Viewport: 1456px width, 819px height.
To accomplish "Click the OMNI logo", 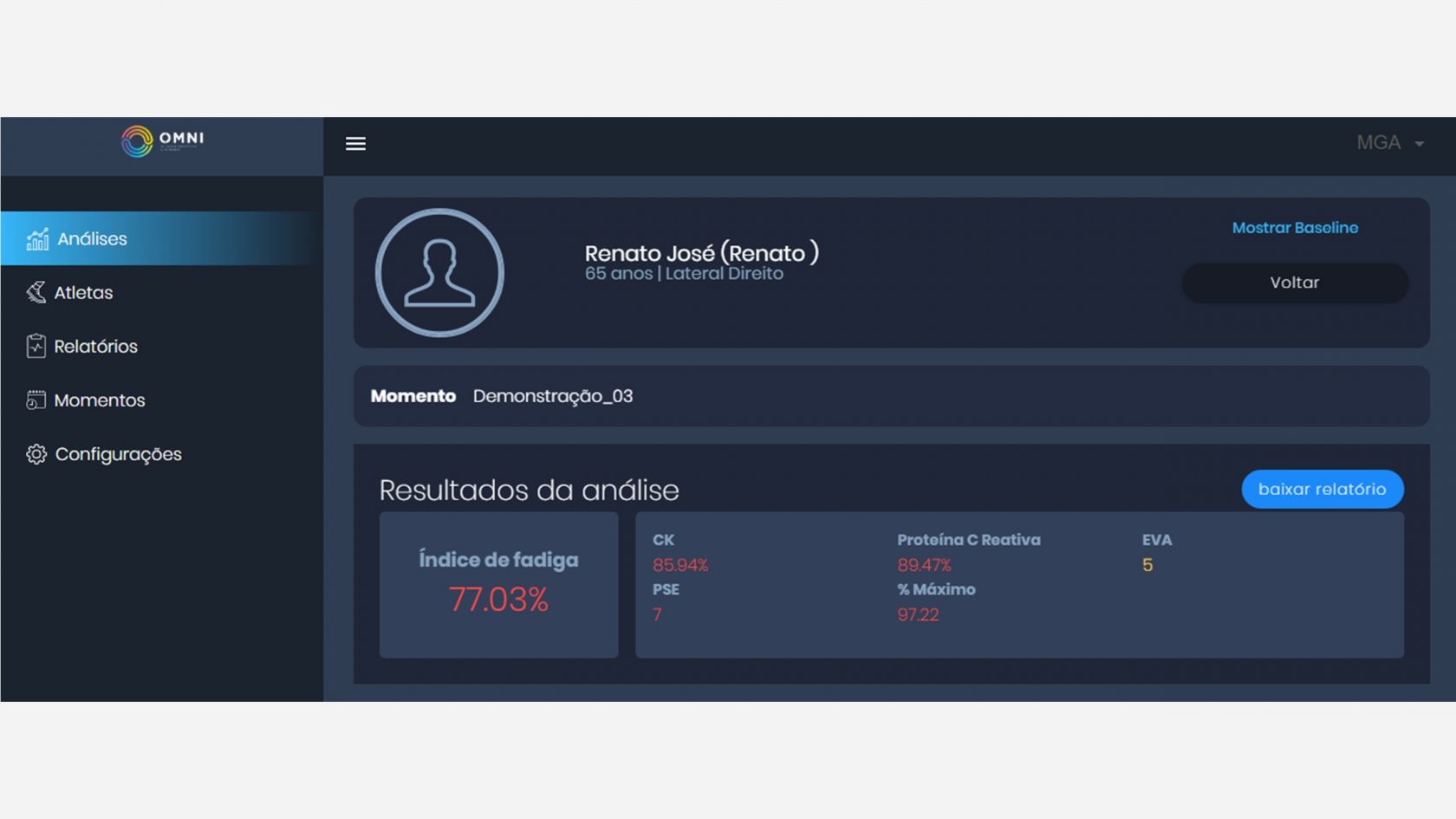I will click(x=165, y=143).
